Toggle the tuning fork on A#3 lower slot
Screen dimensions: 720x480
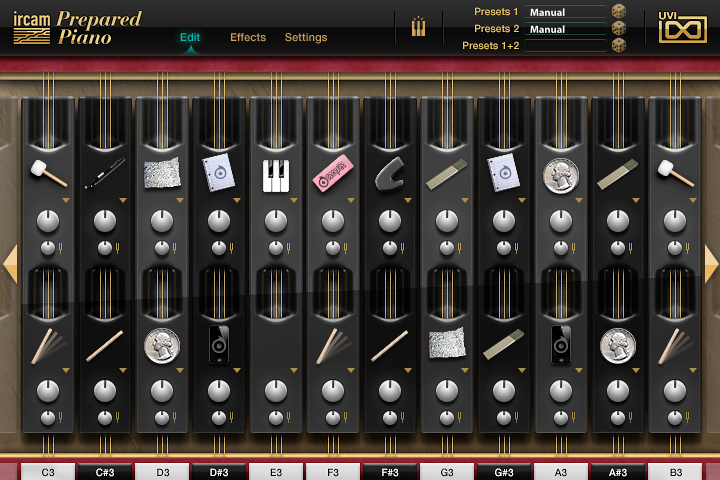tap(630, 418)
